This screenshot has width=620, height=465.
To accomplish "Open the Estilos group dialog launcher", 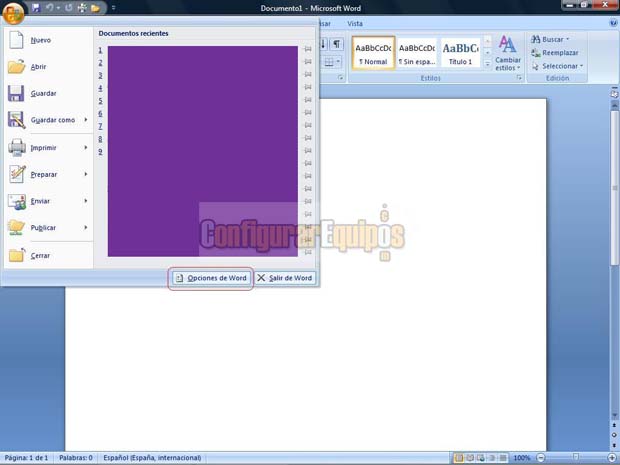I will (x=519, y=78).
